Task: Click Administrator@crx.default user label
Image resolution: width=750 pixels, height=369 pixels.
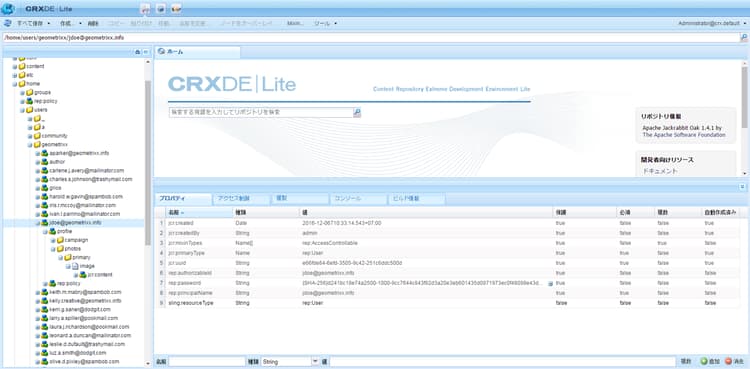Action: [710, 23]
